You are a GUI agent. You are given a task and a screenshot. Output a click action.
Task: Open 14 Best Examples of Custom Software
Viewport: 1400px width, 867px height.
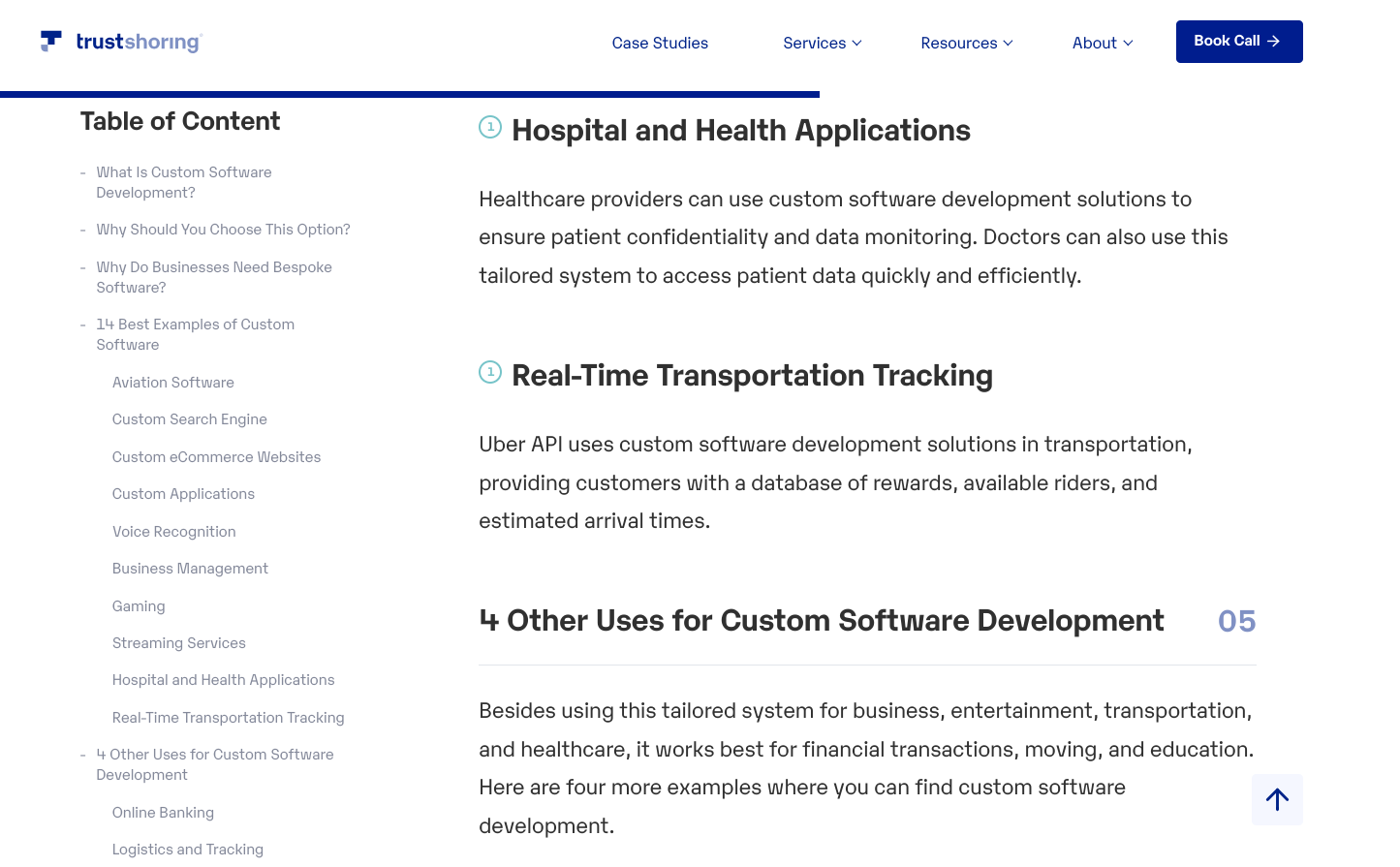click(195, 334)
